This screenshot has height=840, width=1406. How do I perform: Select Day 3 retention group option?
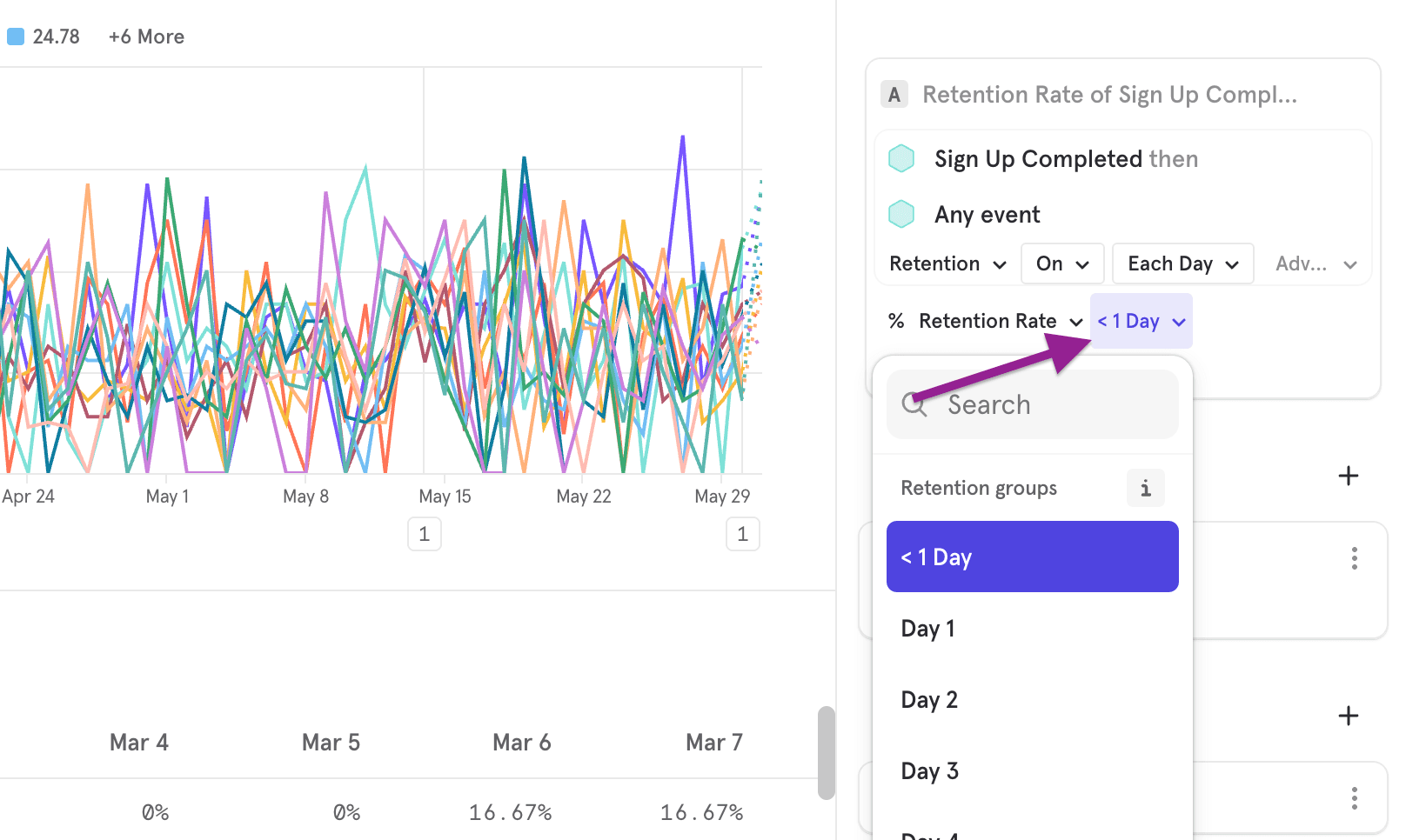click(929, 770)
